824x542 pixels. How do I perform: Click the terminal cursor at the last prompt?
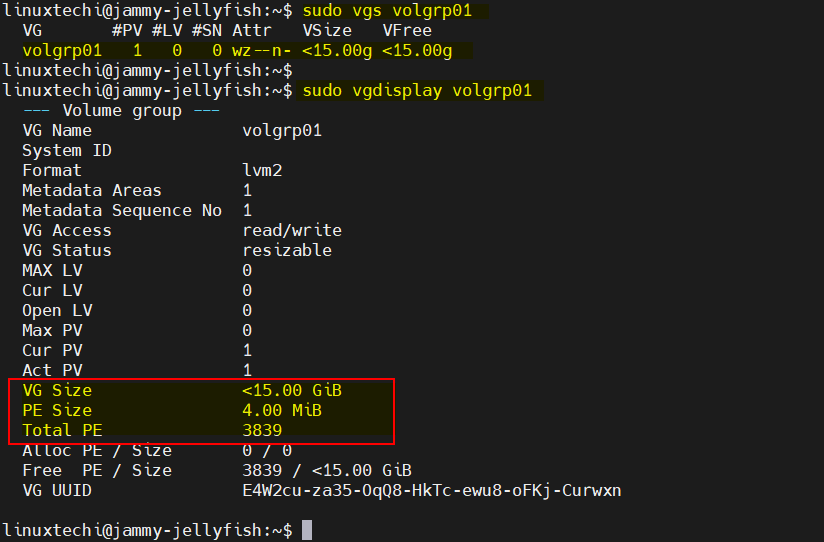point(307,530)
